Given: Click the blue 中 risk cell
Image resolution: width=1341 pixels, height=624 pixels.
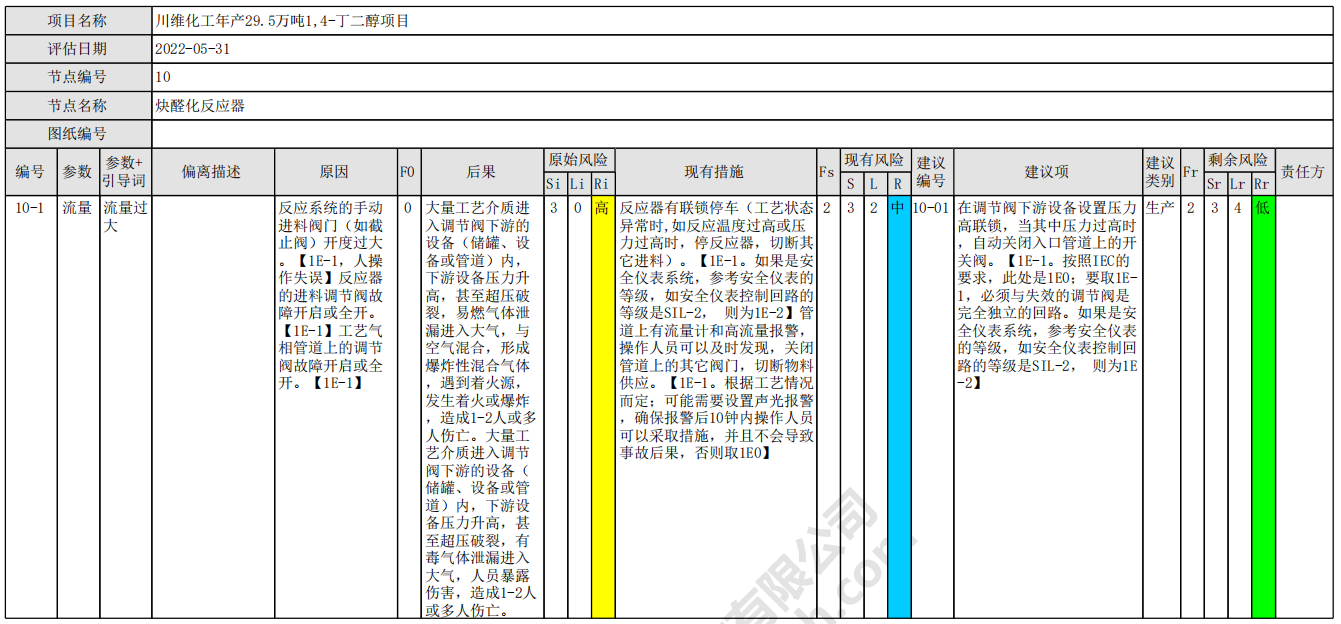Looking at the screenshot, I should pyautogui.click(x=898, y=407).
